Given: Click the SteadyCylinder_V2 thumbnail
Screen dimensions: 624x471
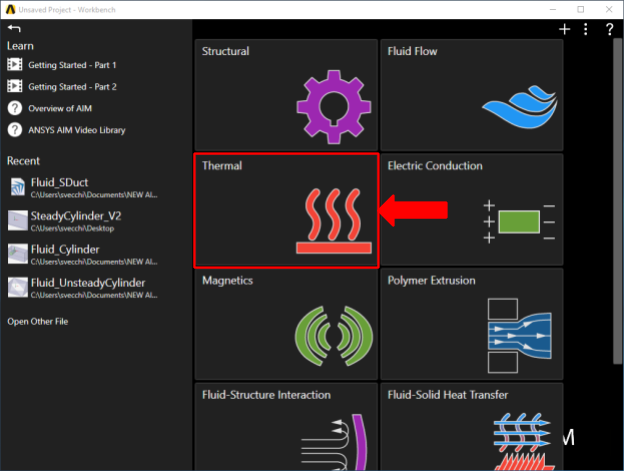Looking at the screenshot, I should click(18, 220).
